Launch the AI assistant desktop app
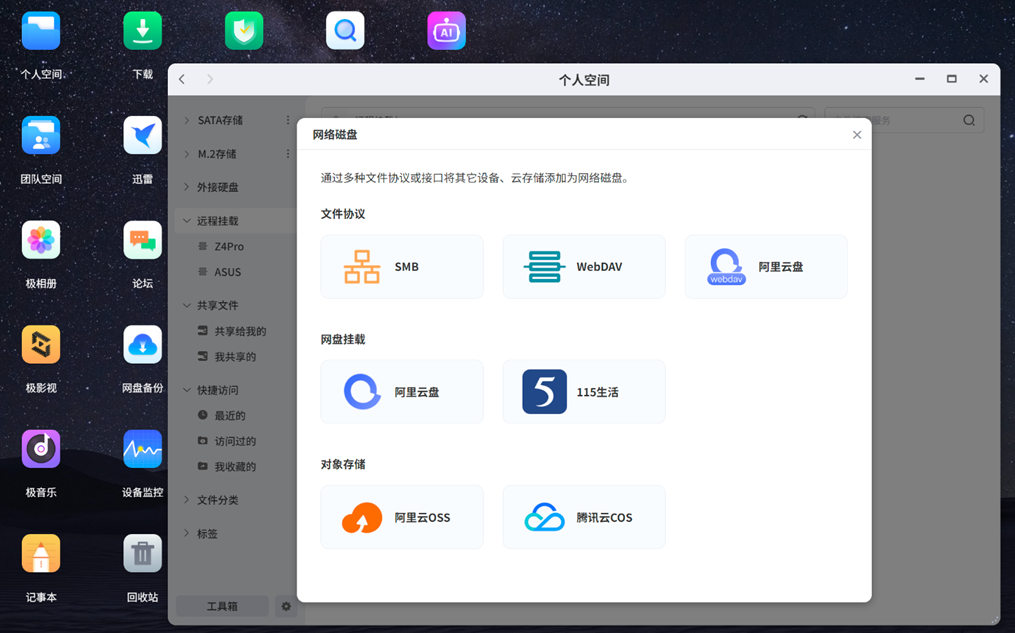The height and width of the screenshot is (633, 1015). click(447, 31)
